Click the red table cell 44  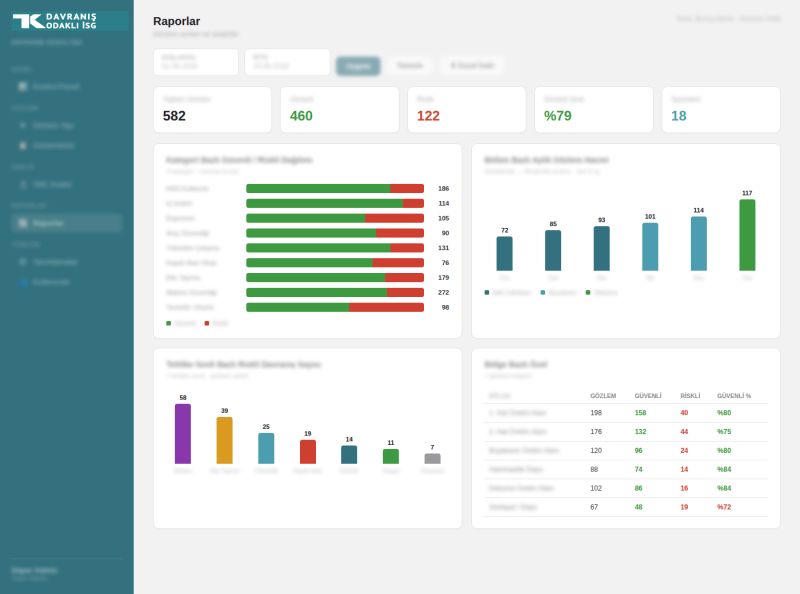684,432
